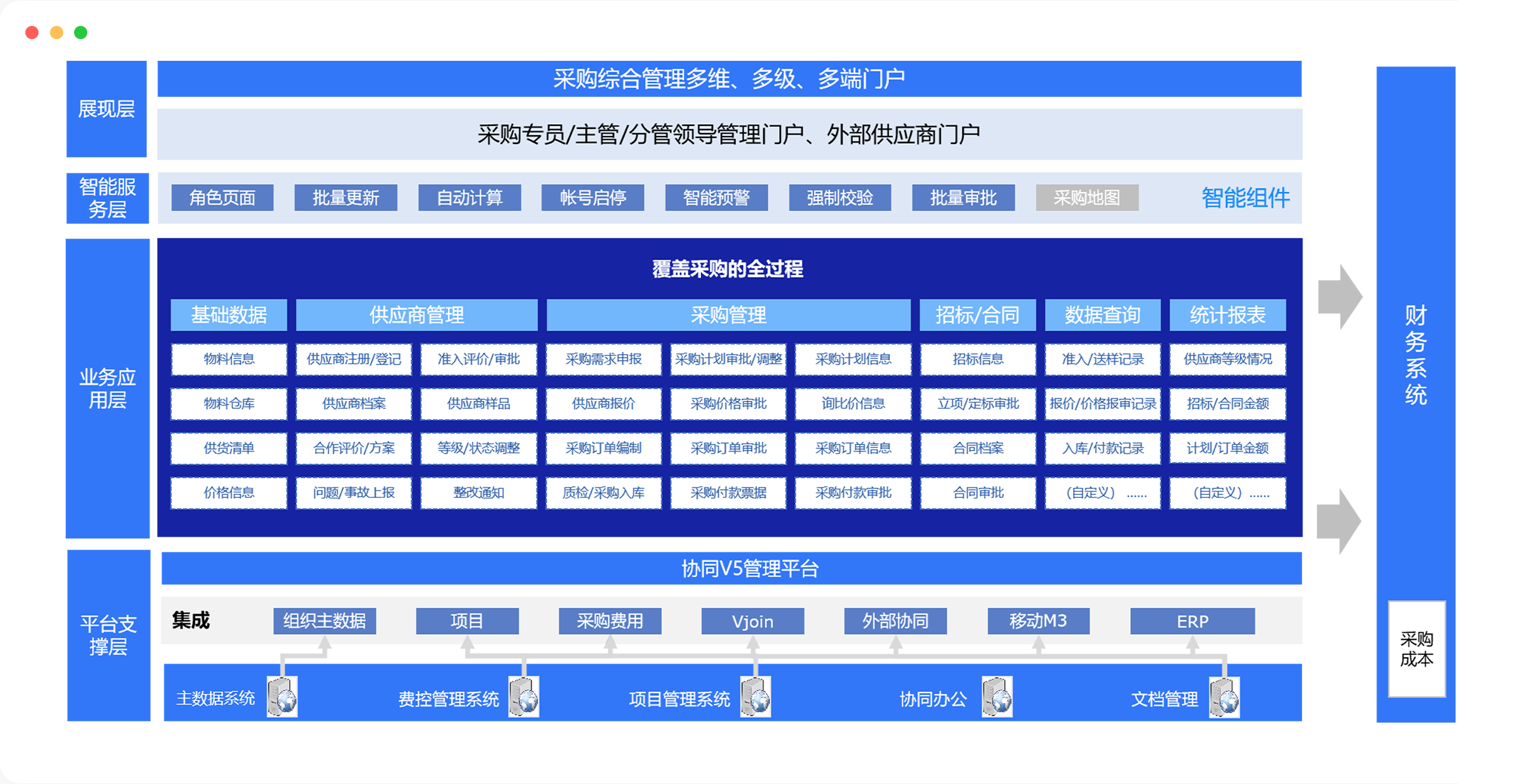Click the green macOS window button
Screen dimensions: 1520x784
(x=81, y=32)
